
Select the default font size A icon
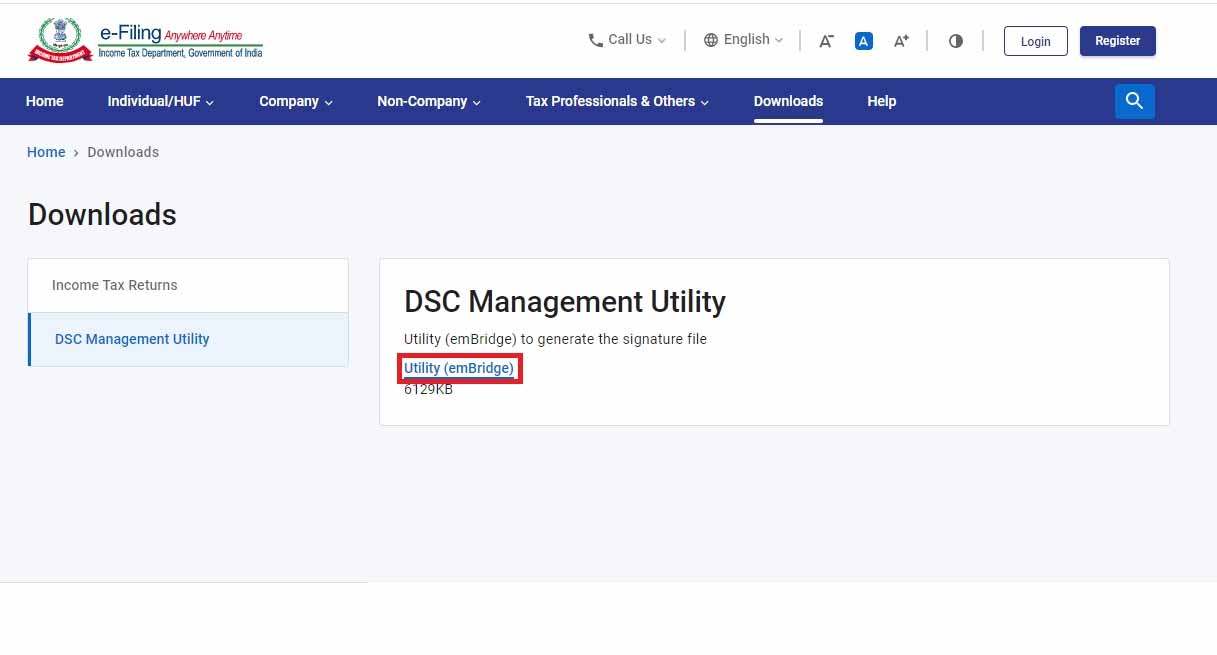(864, 41)
